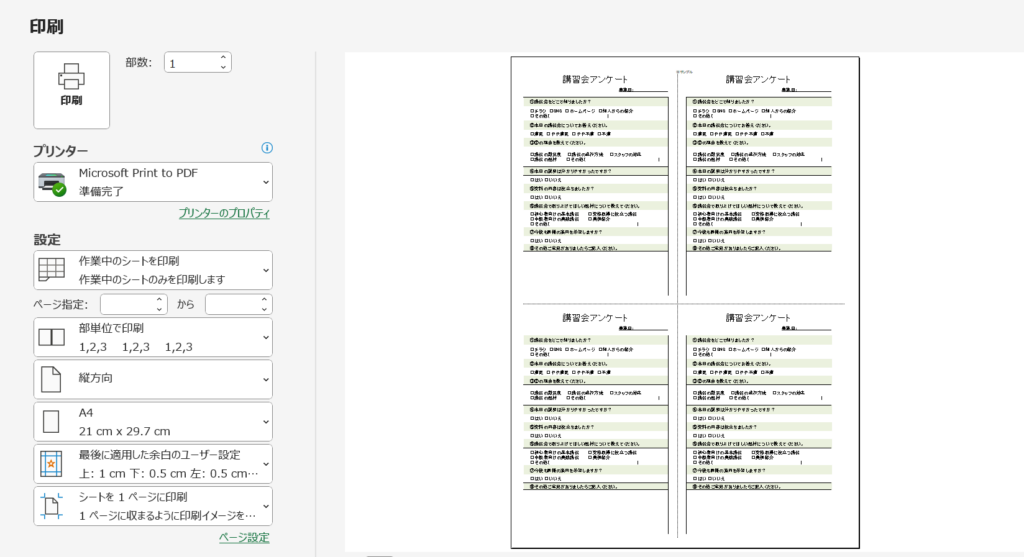This screenshot has height=557, width=1024.
Task: Click the custom margins star icon
Action: point(51,464)
